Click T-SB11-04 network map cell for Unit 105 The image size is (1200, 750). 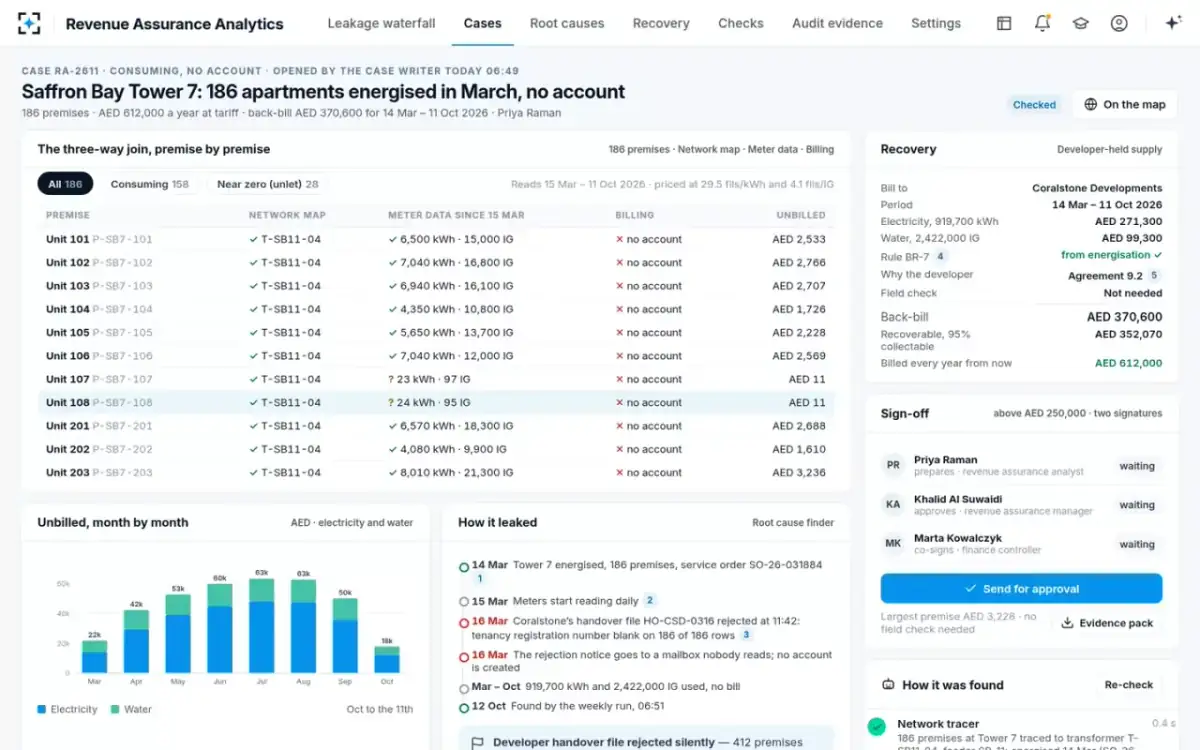pos(285,332)
